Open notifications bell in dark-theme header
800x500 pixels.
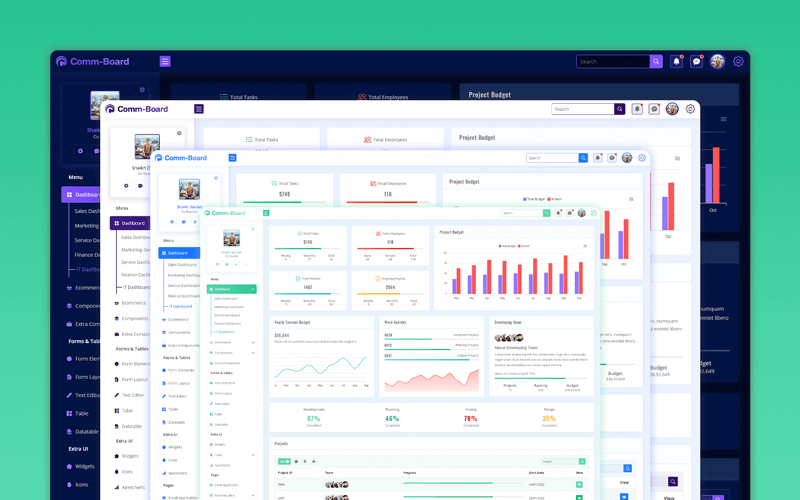pos(677,61)
